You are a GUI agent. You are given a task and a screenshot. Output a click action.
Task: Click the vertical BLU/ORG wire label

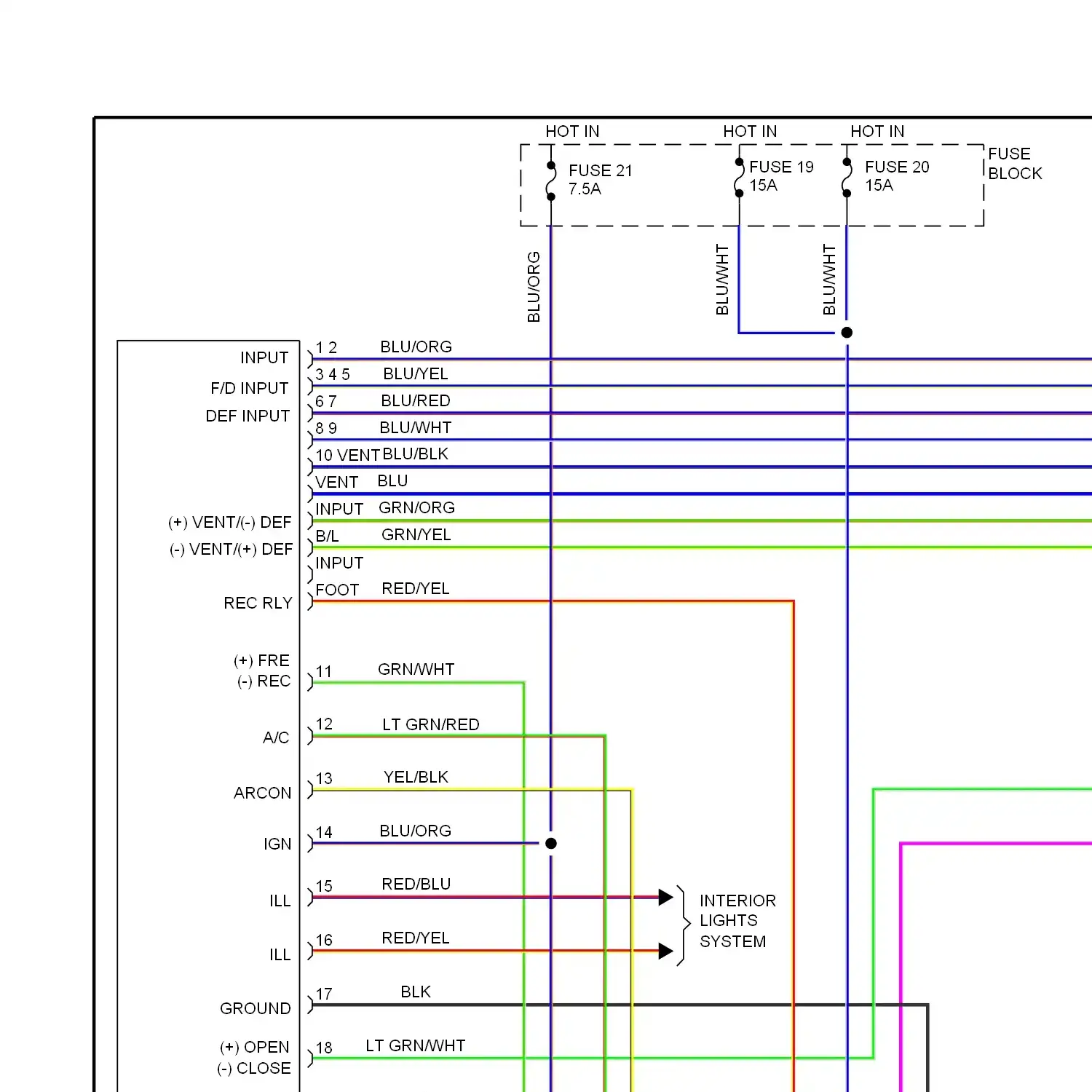(534, 287)
